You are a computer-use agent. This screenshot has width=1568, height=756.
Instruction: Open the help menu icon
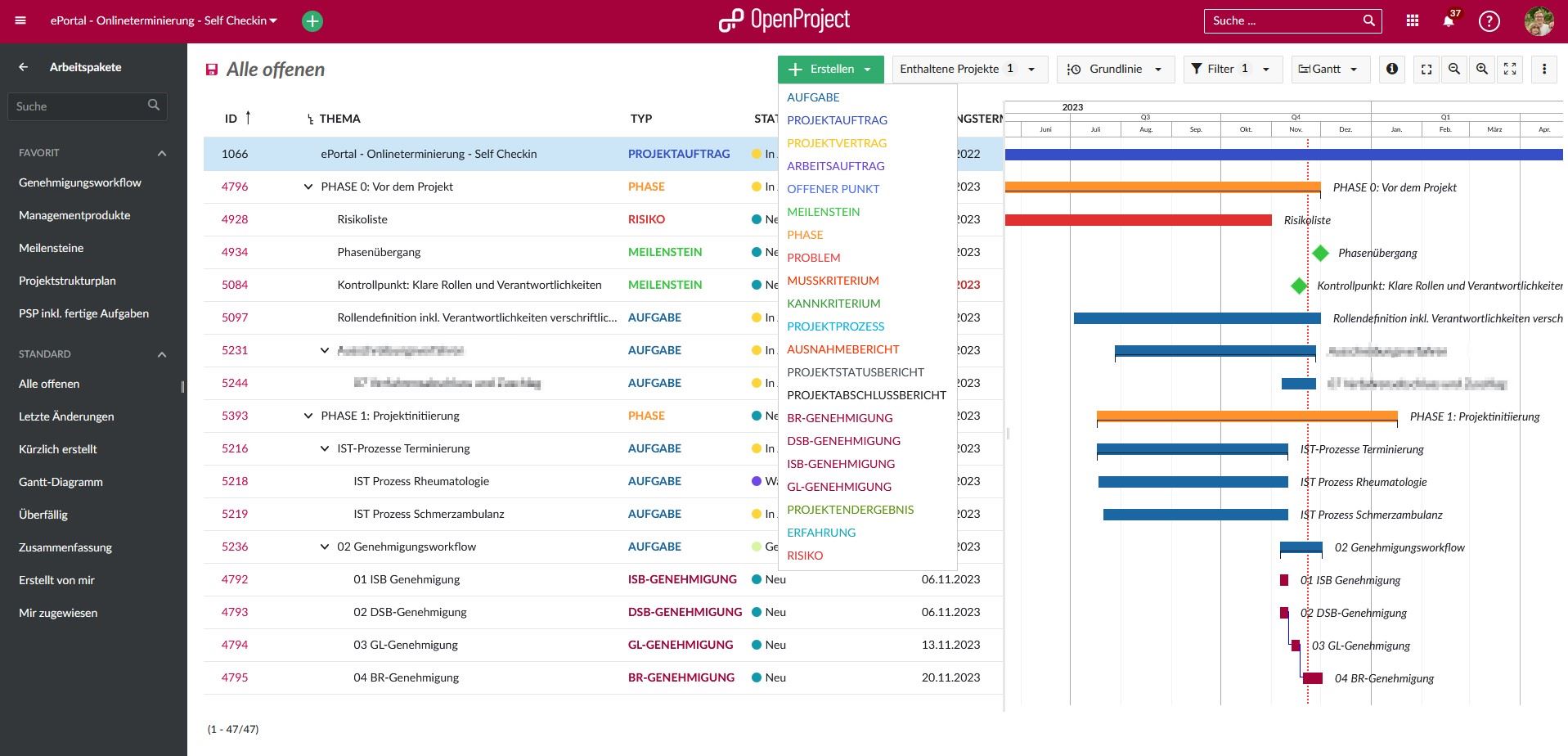1489,21
